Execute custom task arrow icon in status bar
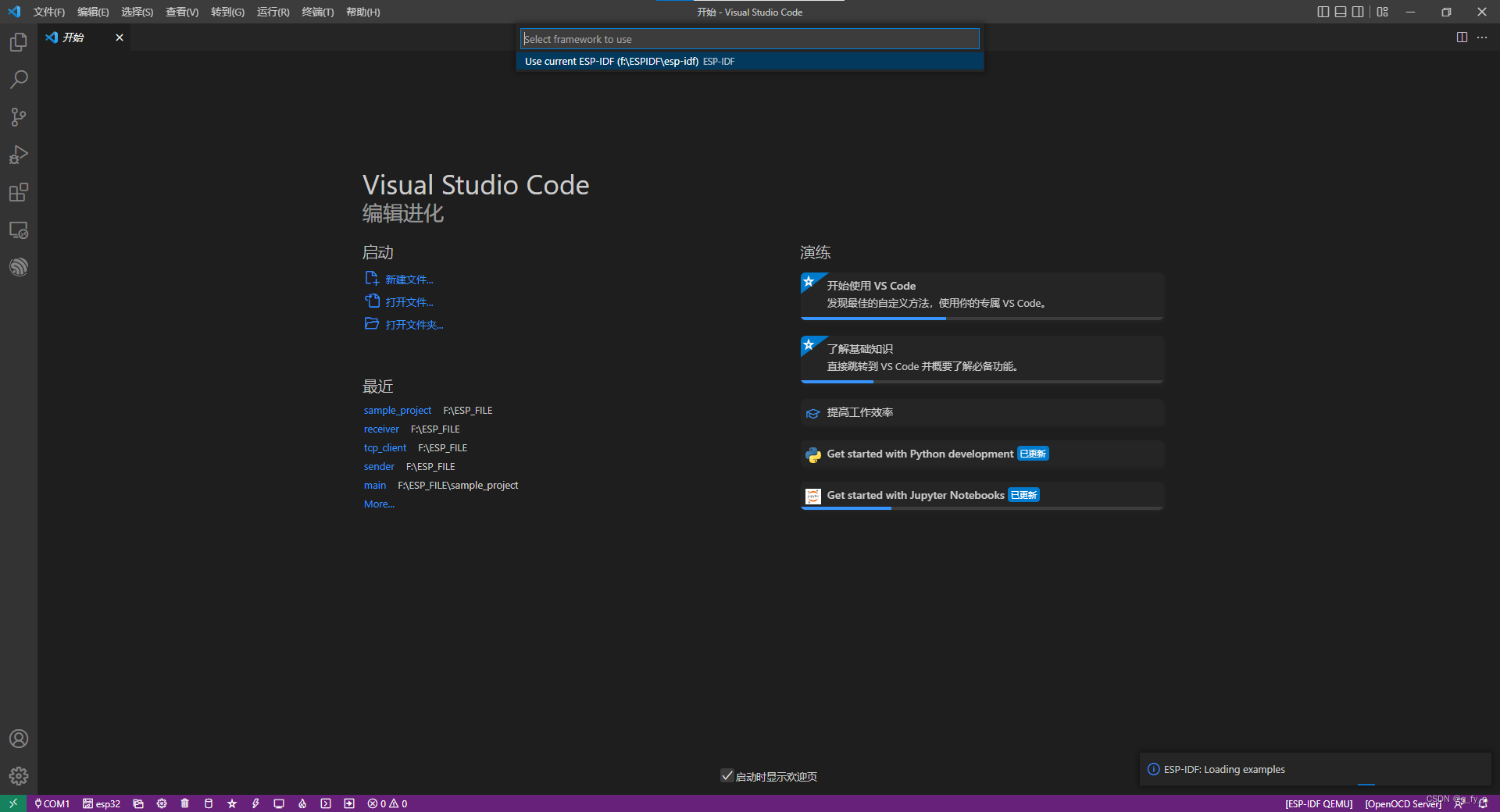The height and width of the screenshot is (812, 1500). coord(349,803)
